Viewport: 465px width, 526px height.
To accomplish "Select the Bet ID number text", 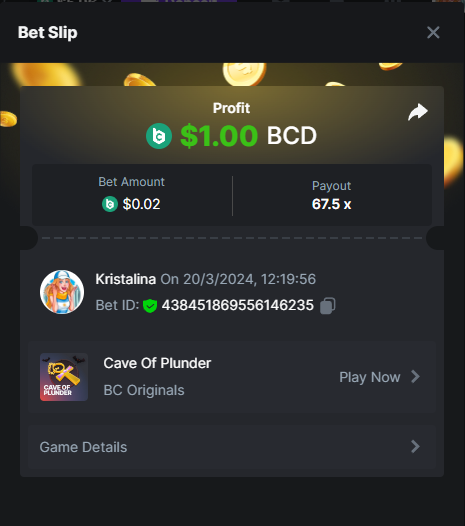I will [238, 305].
